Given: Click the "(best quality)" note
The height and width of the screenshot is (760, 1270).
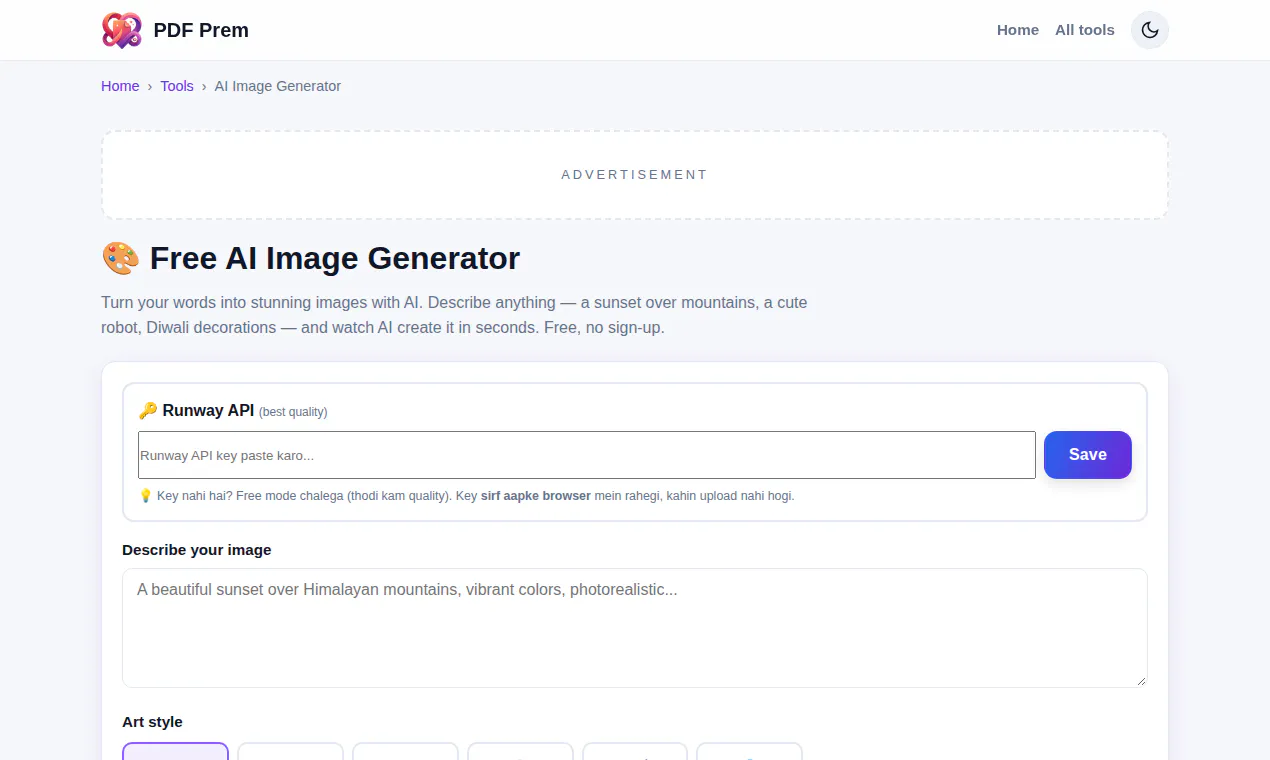Looking at the screenshot, I should click(293, 412).
